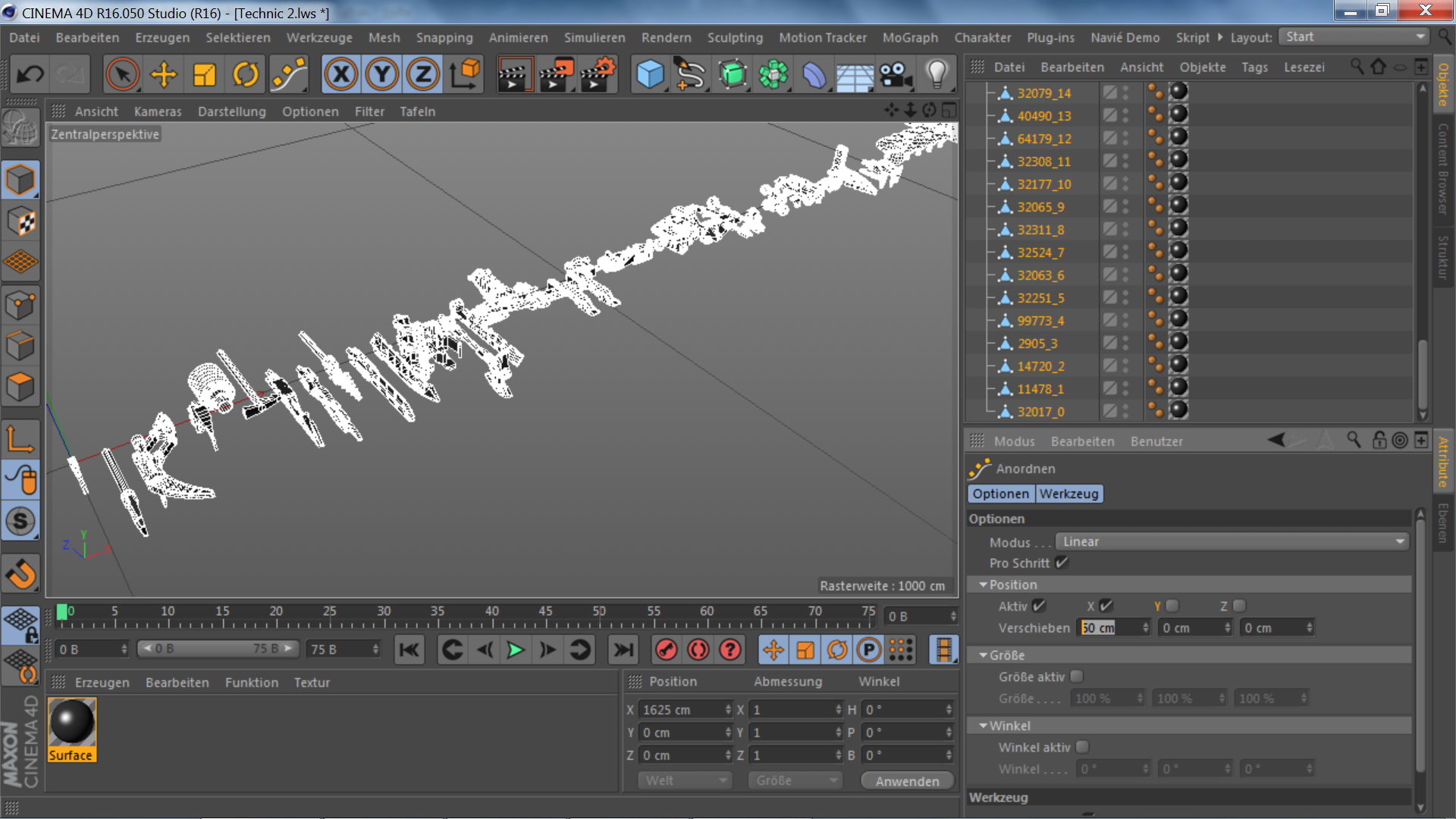Activate the Move tool in top toolbar
Image resolution: width=1456 pixels, height=819 pixels.
click(163, 74)
